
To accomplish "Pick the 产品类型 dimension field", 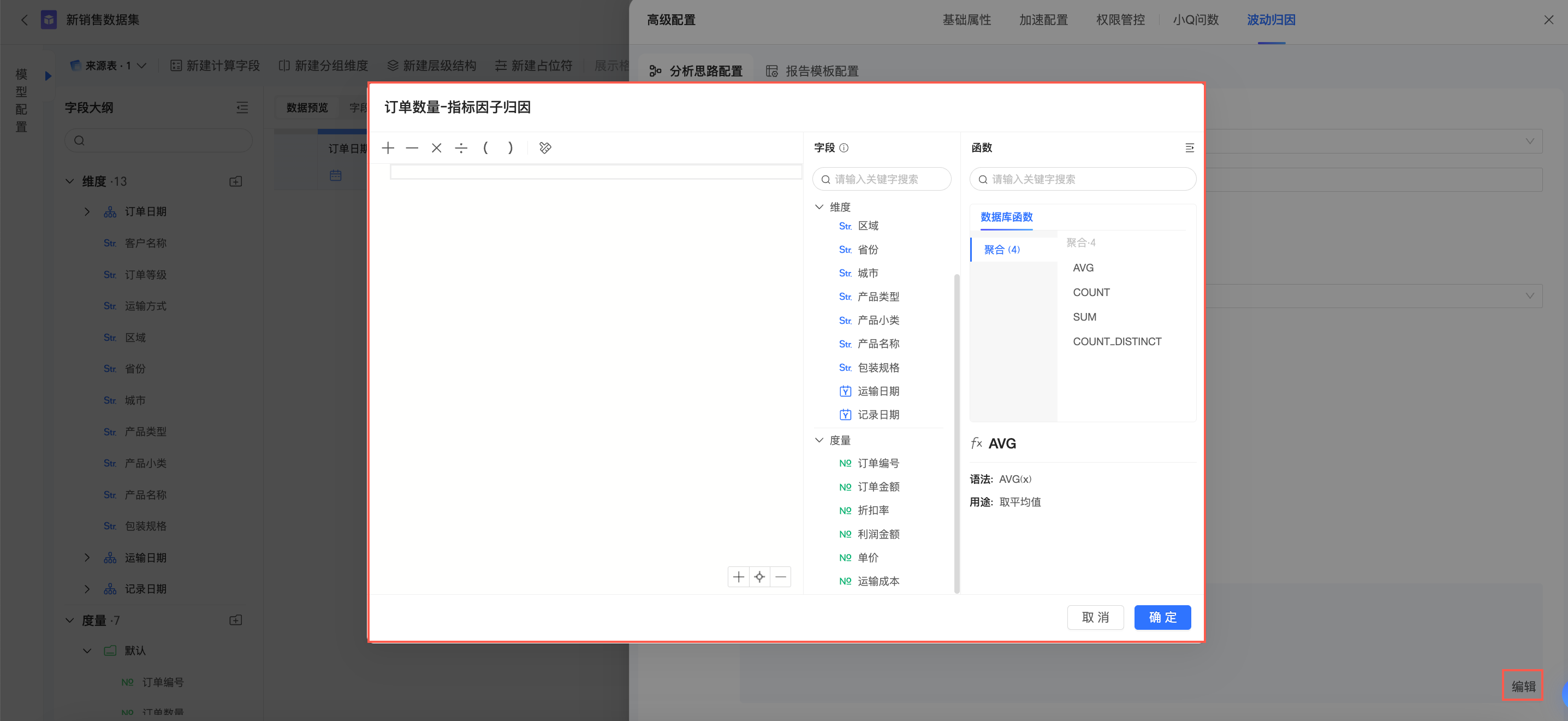I will tap(878, 297).
